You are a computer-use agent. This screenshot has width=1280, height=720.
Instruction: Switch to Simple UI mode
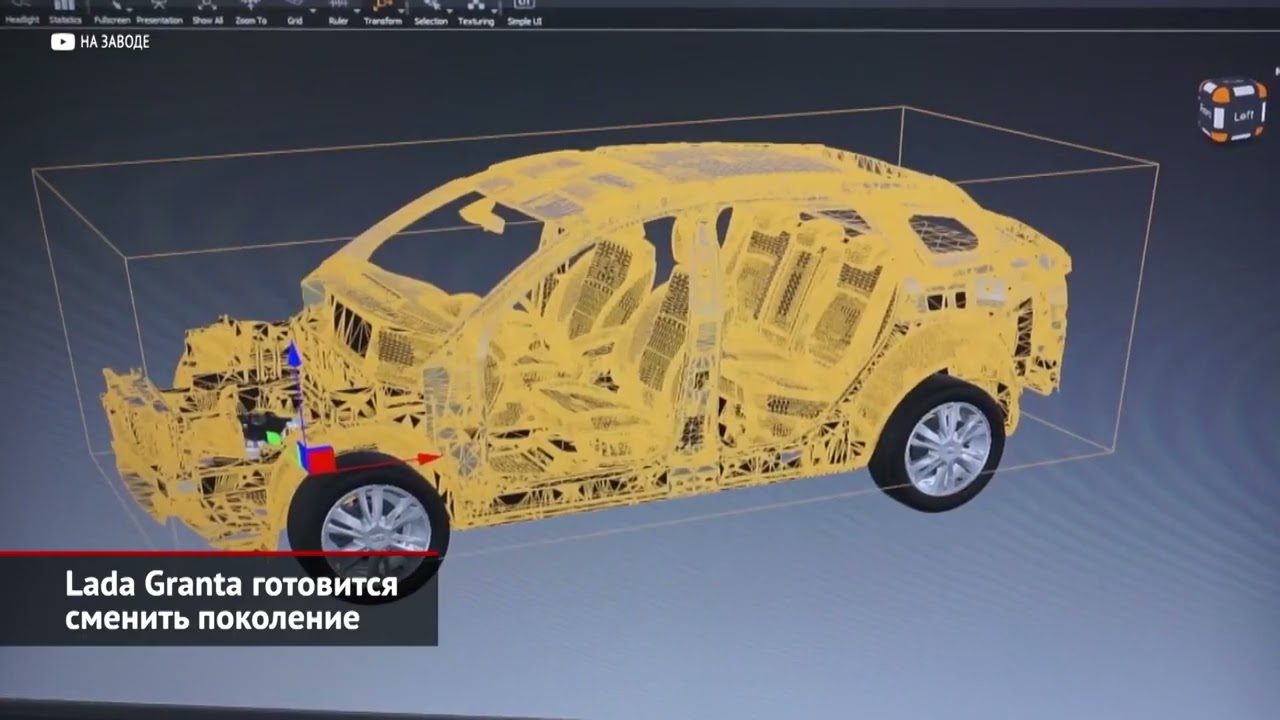(524, 12)
